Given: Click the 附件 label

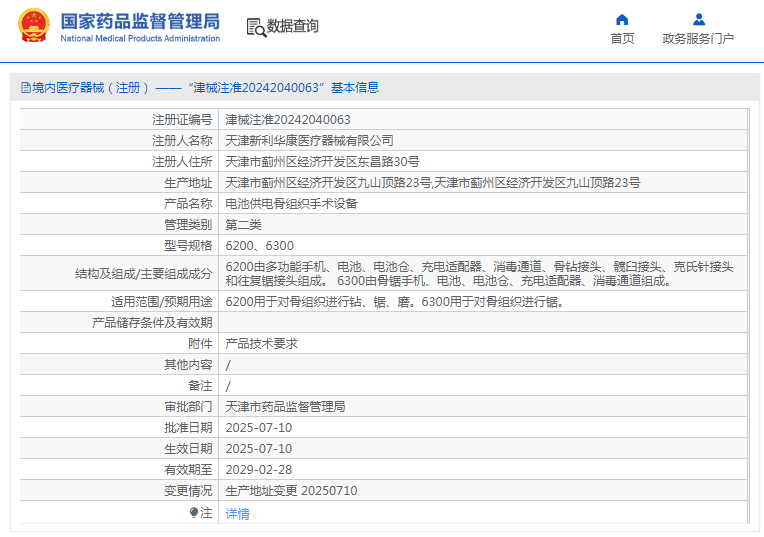Looking at the screenshot, I should click(x=200, y=344).
